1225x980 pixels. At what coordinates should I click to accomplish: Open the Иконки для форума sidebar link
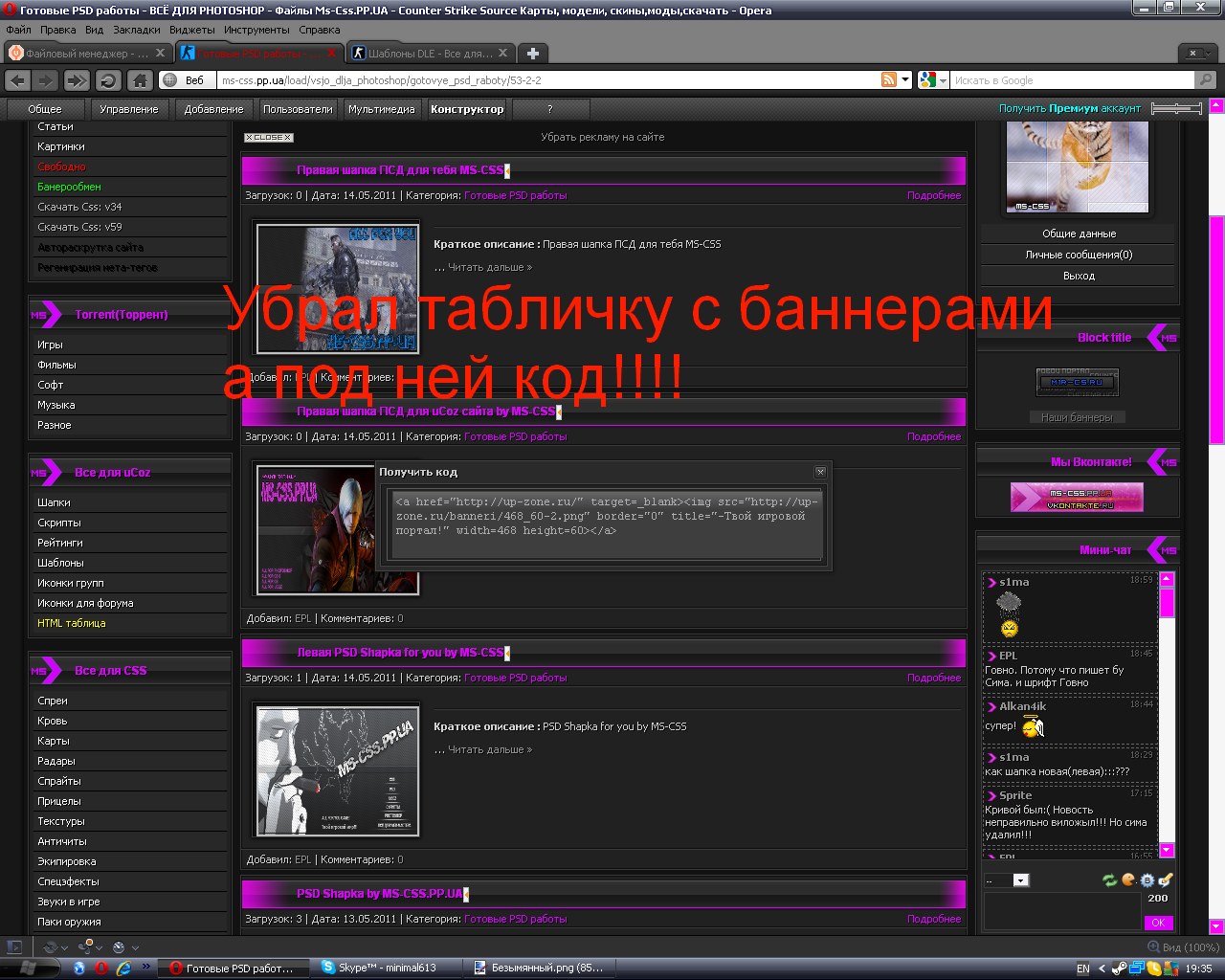[x=85, y=603]
